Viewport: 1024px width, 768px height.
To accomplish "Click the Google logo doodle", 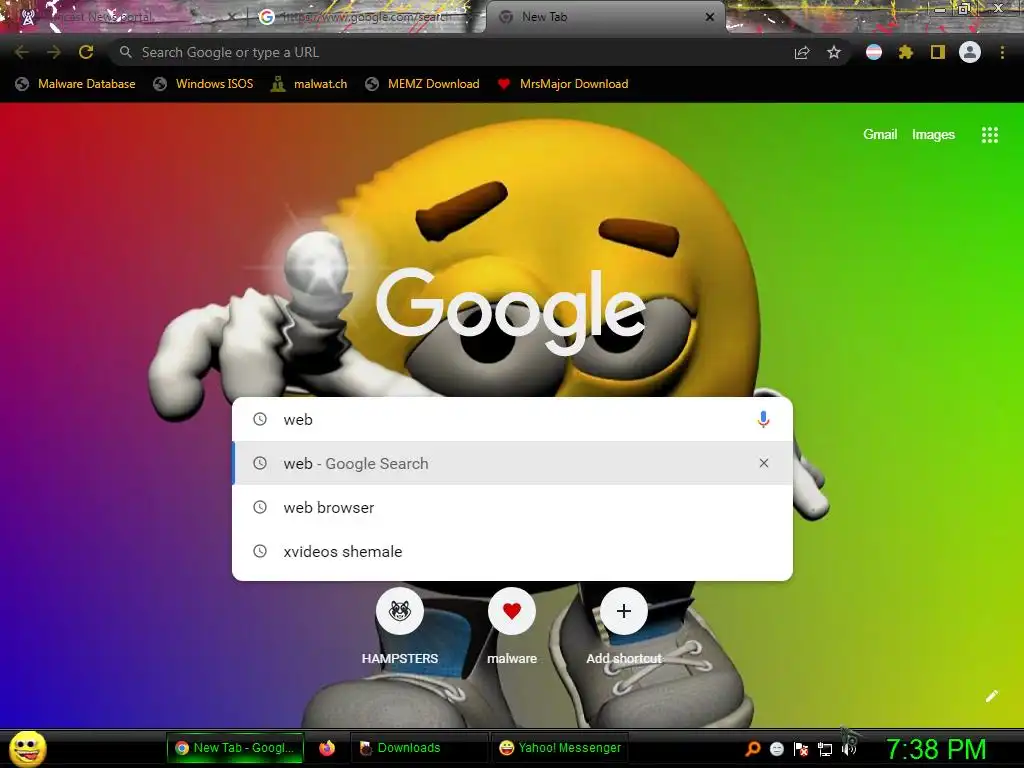I will (x=511, y=312).
